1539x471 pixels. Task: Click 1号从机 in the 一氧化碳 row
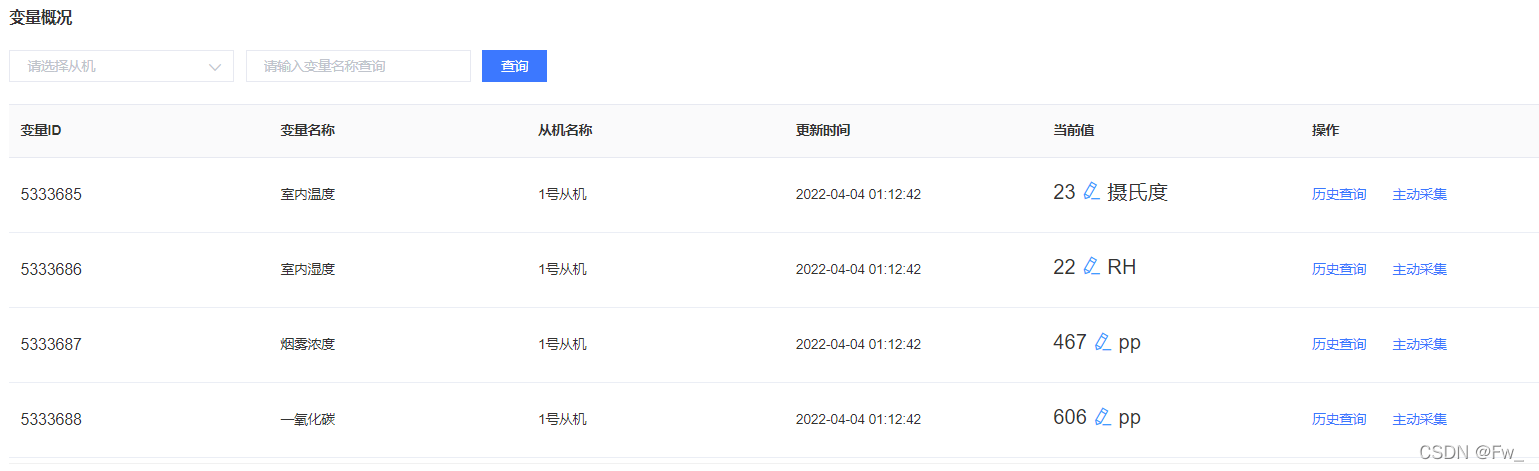[x=562, y=419]
